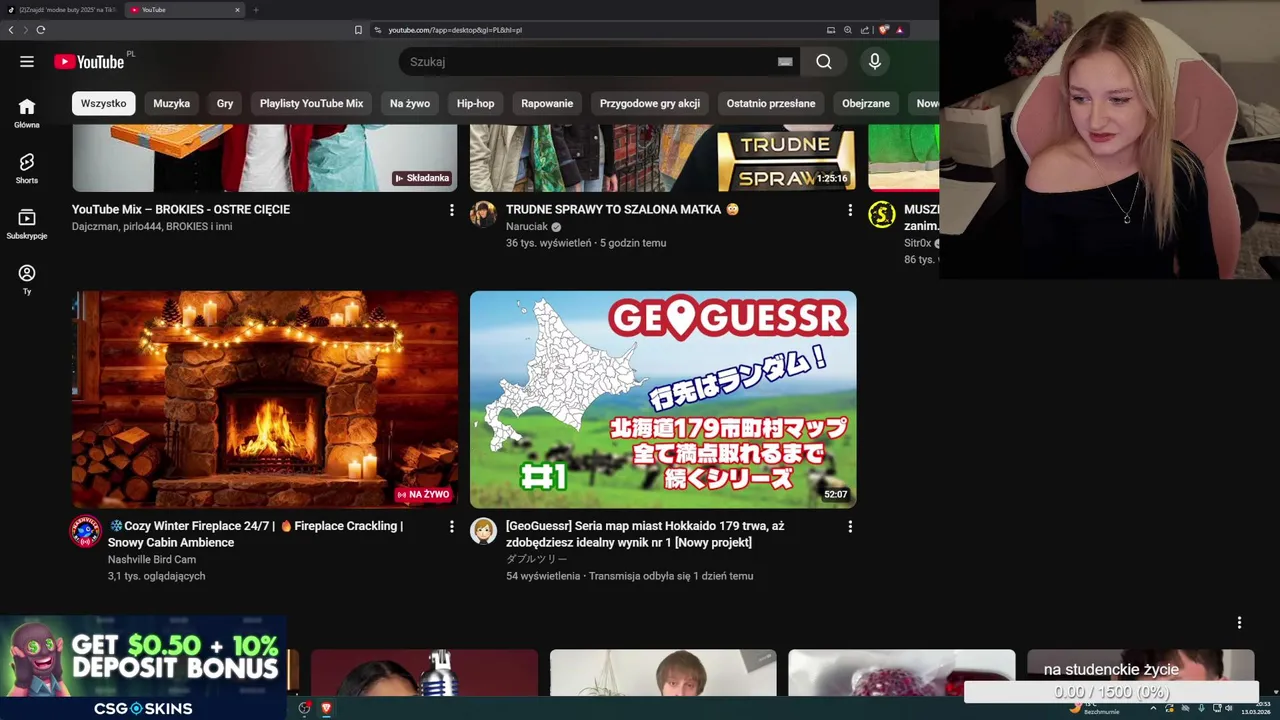Open ダブルツリー channel name link
Screen dimensions: 1280x720
click(536, 560)
